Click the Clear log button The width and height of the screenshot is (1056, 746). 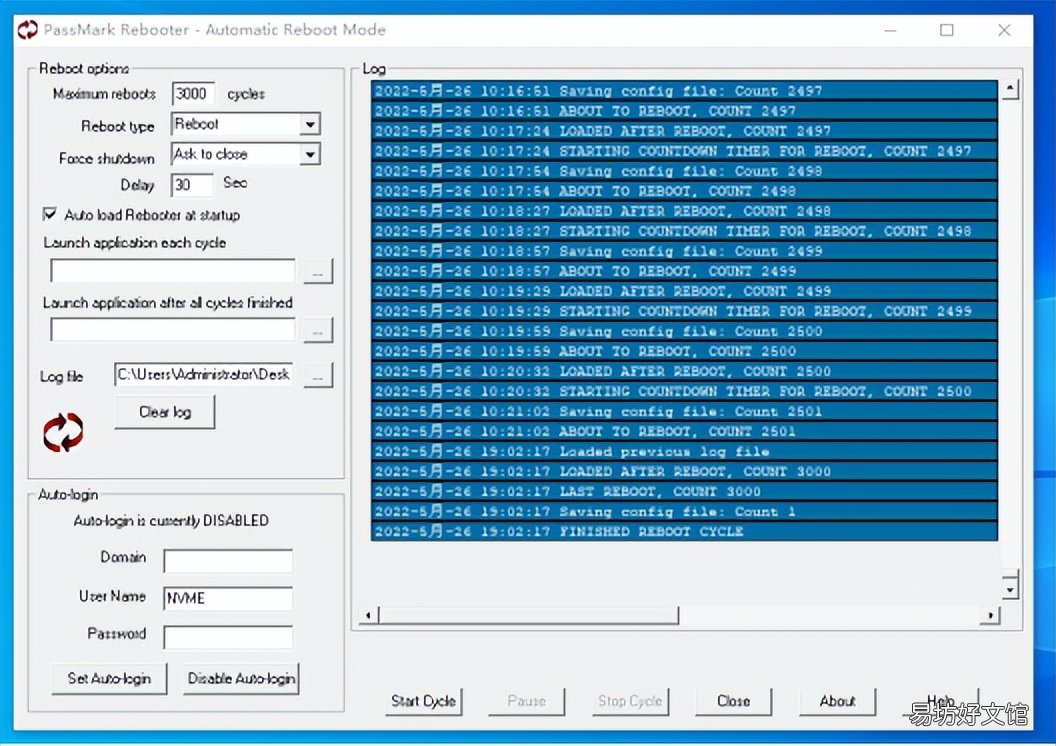click(165, 412)
